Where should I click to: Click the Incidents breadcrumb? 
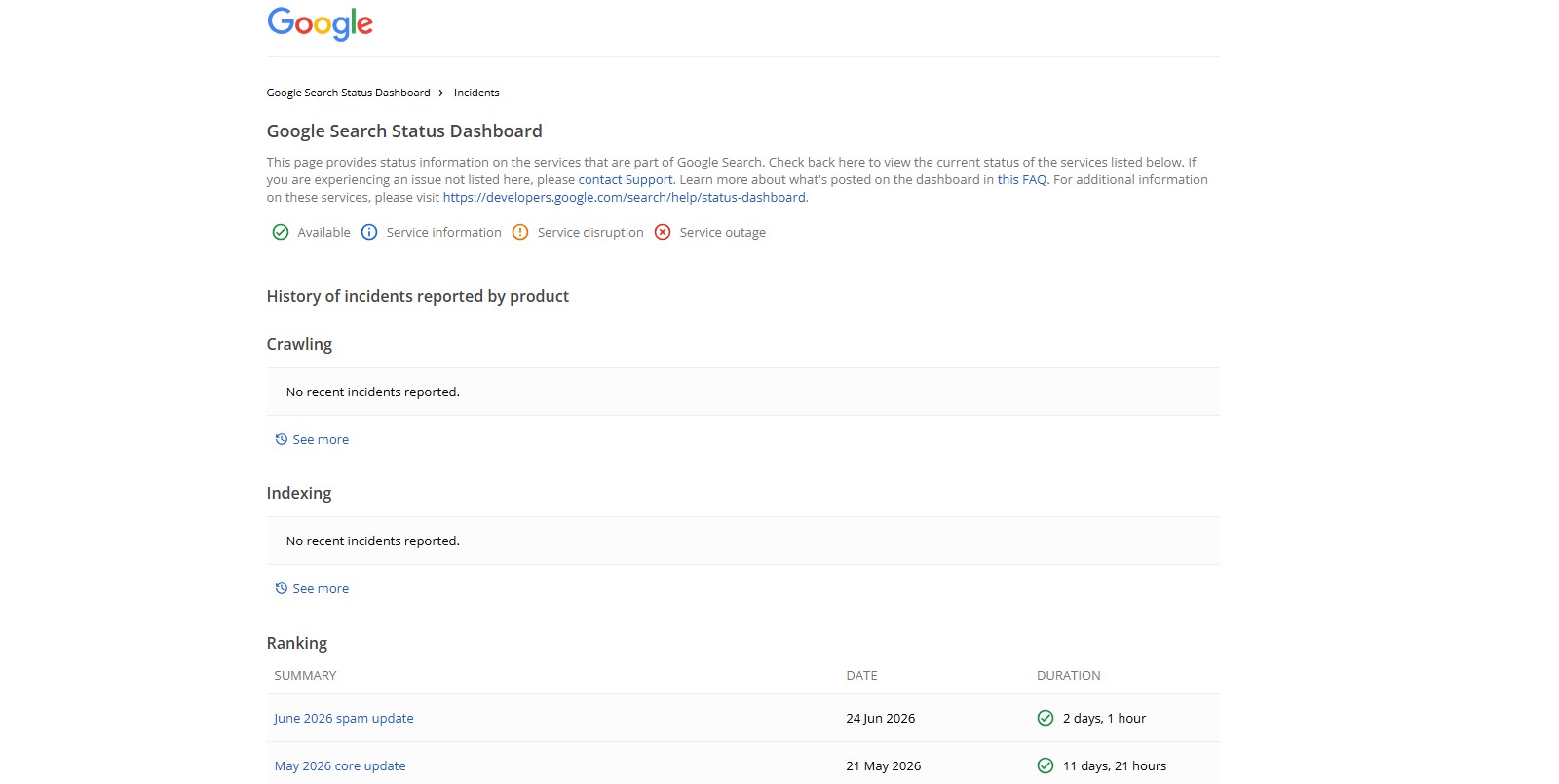(476, 93)
